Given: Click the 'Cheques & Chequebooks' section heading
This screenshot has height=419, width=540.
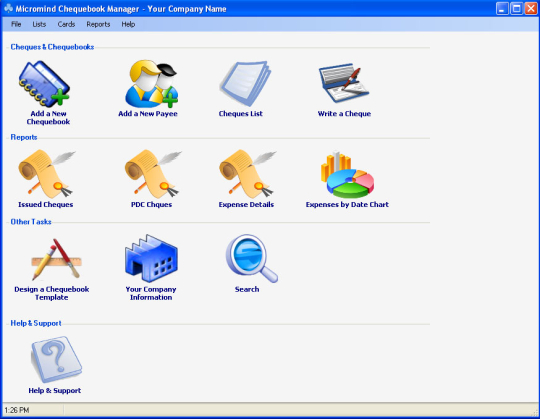Looking at the screenshot, I should click(52, 47).
